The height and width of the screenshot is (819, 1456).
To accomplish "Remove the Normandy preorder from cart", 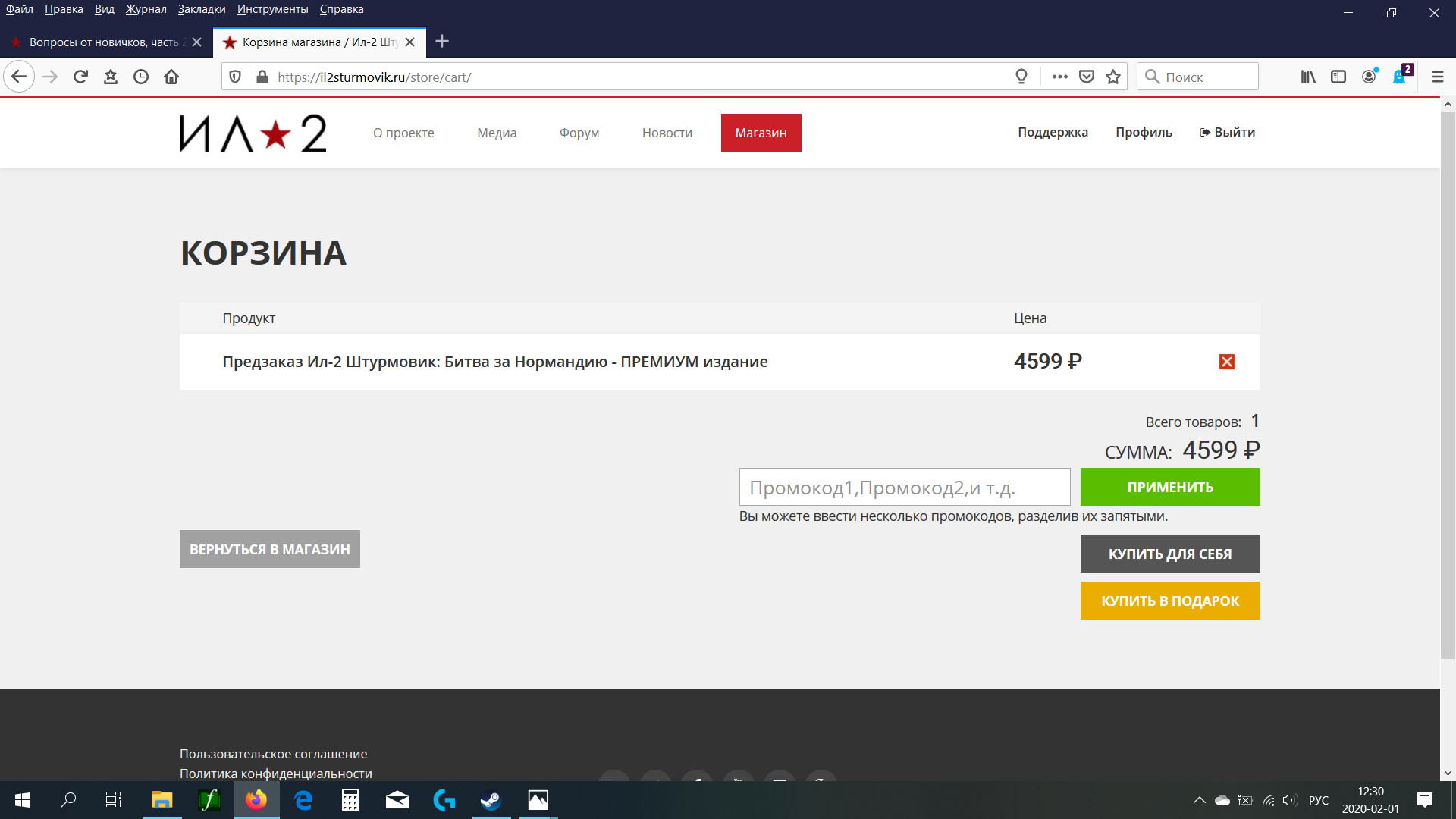I will pos(1226,362).
